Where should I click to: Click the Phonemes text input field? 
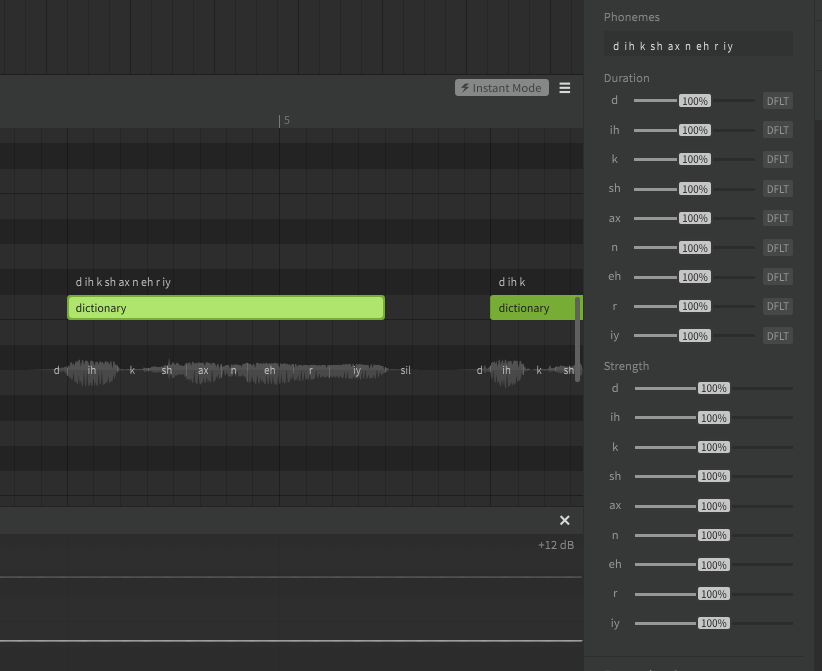point(698,46)
